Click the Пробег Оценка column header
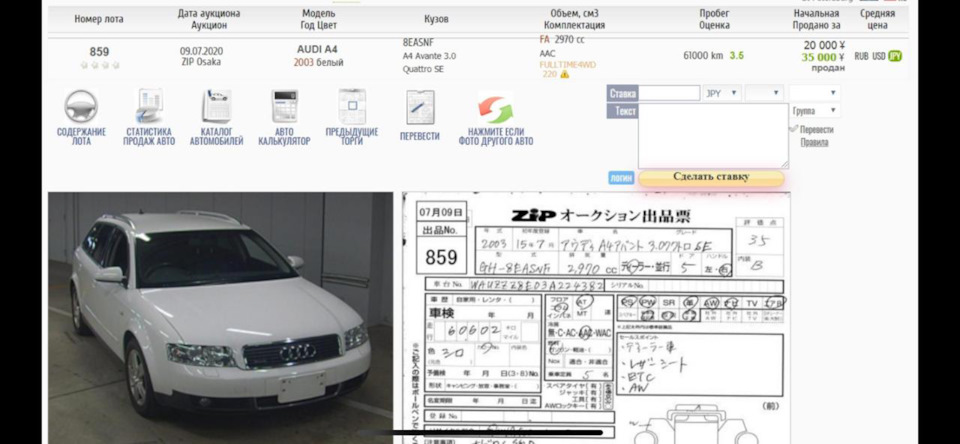This screenshot has height=444, width=960. point(714,19)
